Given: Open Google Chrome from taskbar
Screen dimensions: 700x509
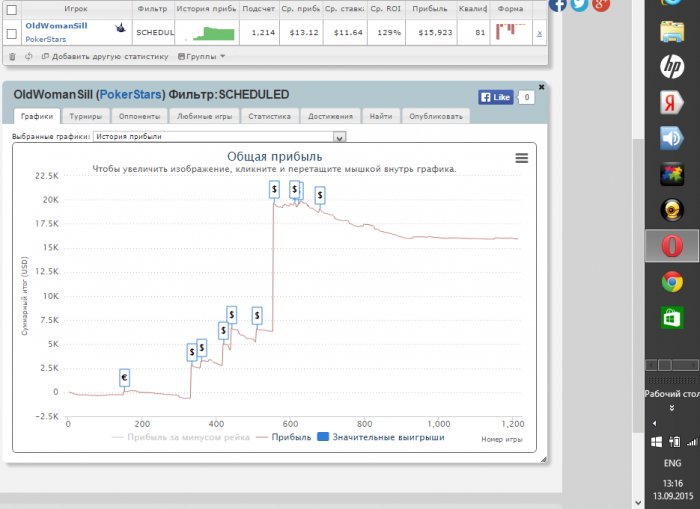Looking at the screenshot, I should coord(672,282).
